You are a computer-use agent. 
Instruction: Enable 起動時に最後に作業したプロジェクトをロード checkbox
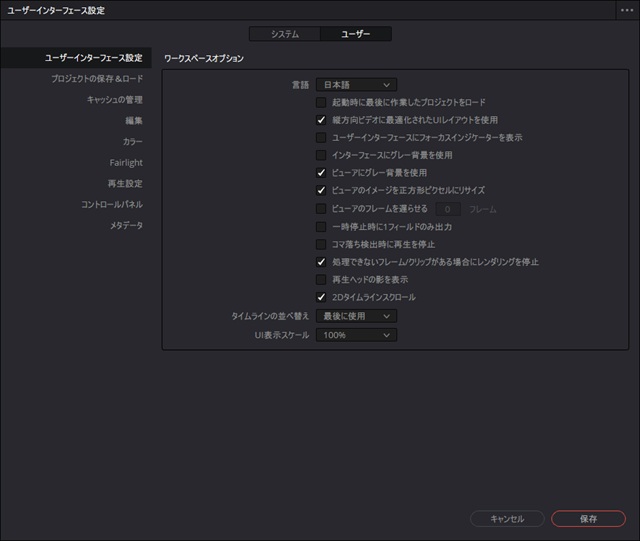click(x=321, y=102)
